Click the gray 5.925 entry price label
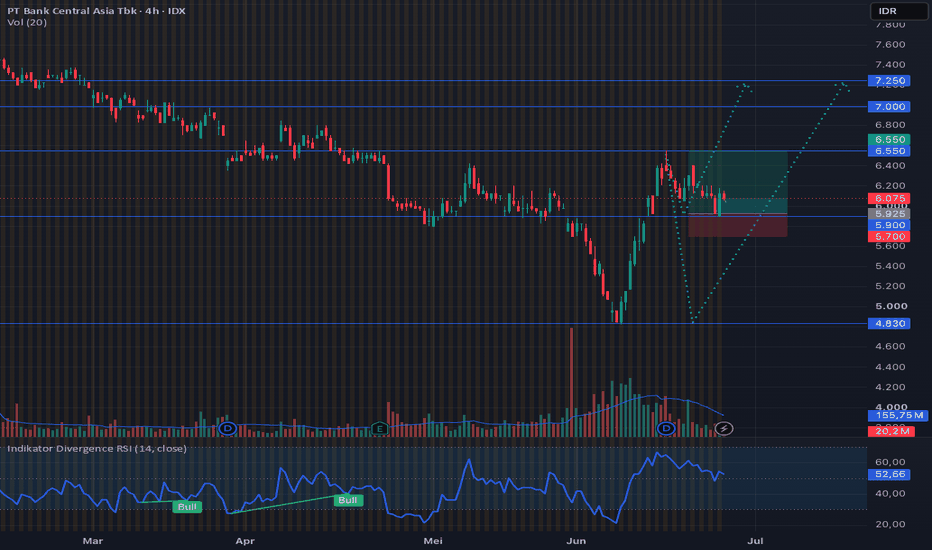This screenshot has height=550, width=932. (889, 214)
